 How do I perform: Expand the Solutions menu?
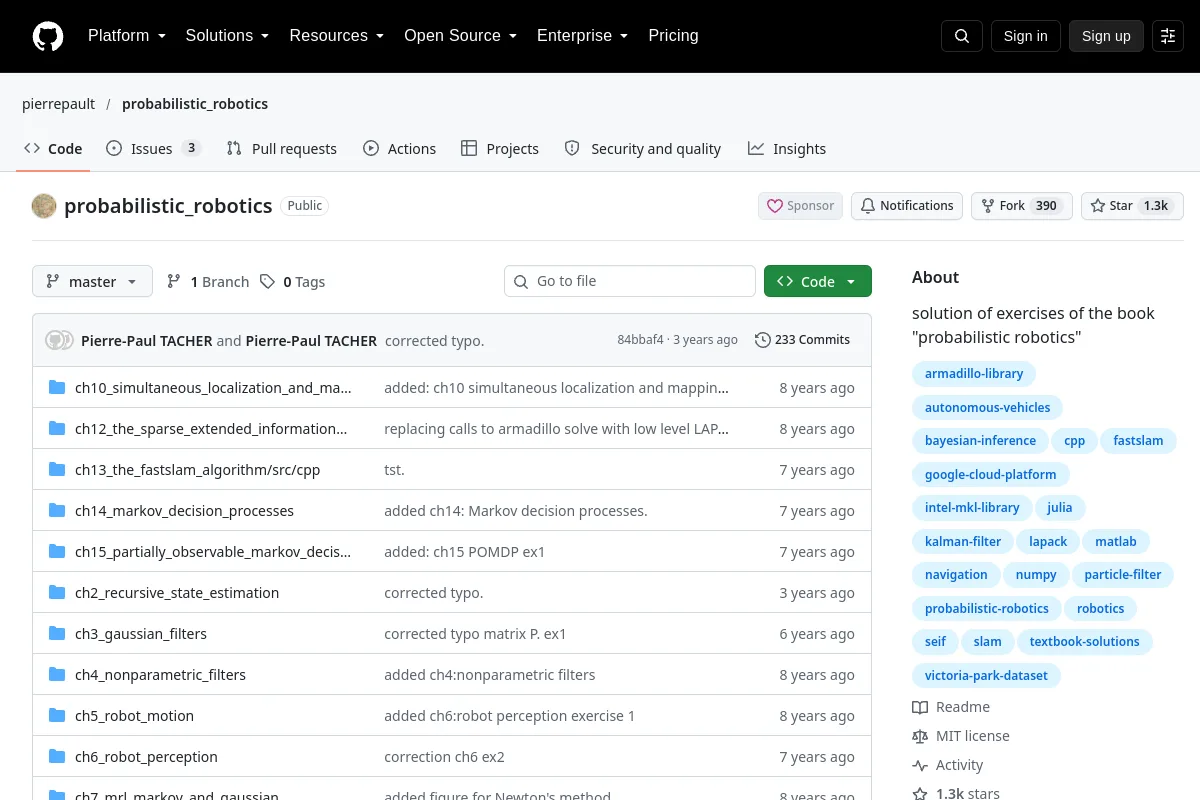tap(228, 36)
